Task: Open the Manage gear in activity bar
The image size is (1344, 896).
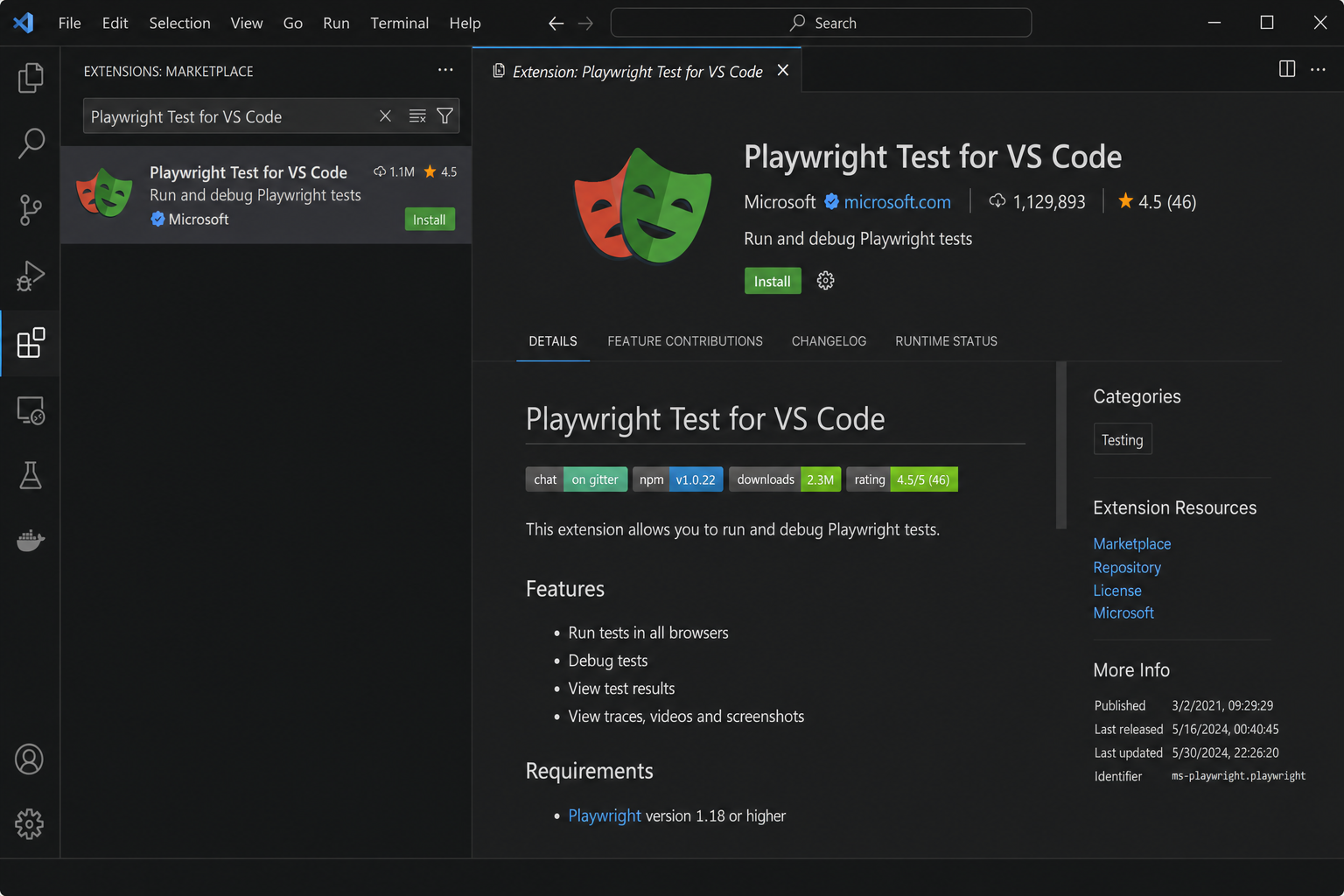Action: 29,824
